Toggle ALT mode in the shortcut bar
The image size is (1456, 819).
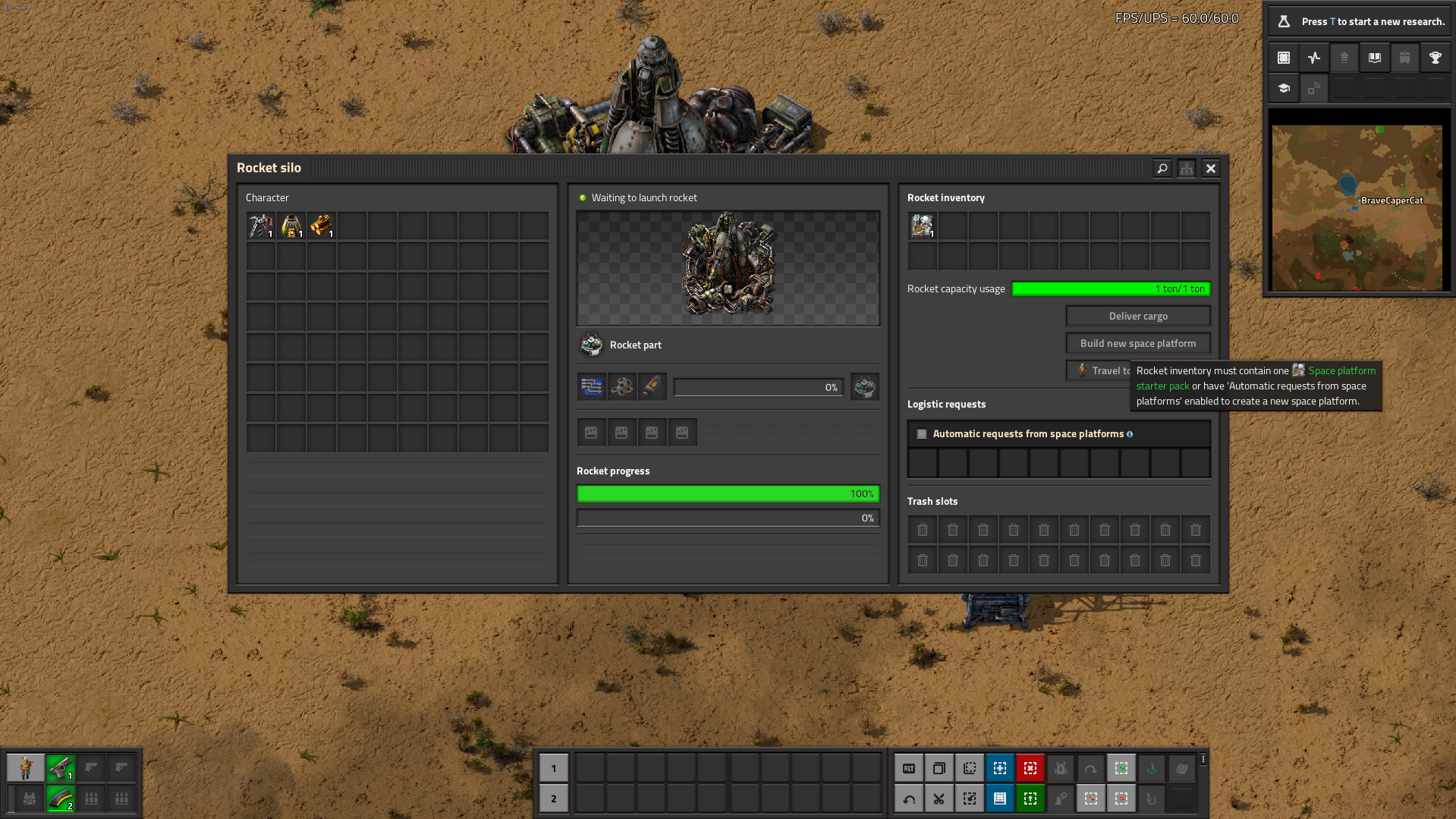pos(909,768)
